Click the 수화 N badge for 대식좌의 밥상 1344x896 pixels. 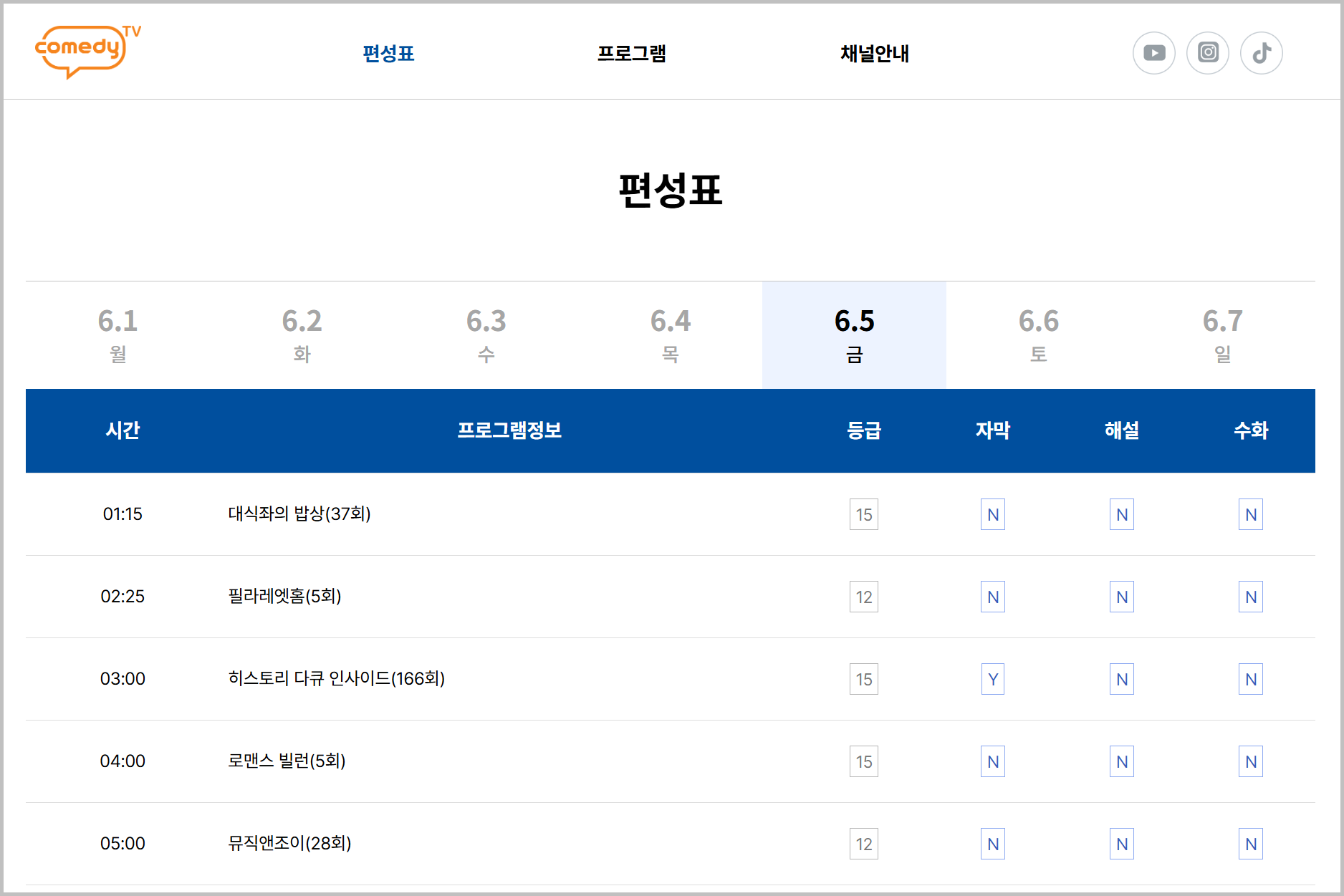coord(1251,514)
